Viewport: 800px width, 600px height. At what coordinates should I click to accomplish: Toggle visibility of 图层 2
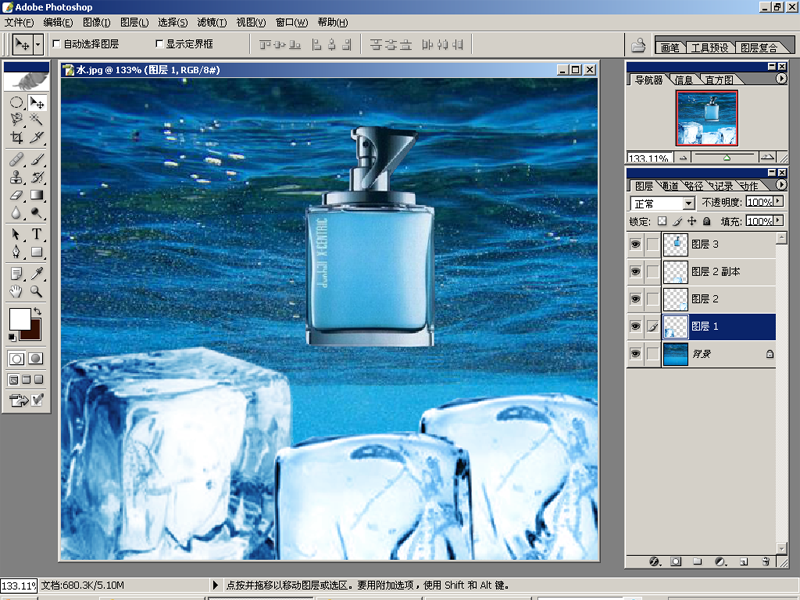pyautogui.click(x=635, y=299)
